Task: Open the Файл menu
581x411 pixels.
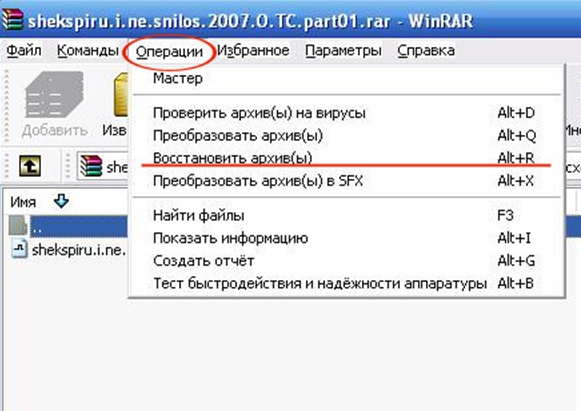Action: [x=24, y=50]
